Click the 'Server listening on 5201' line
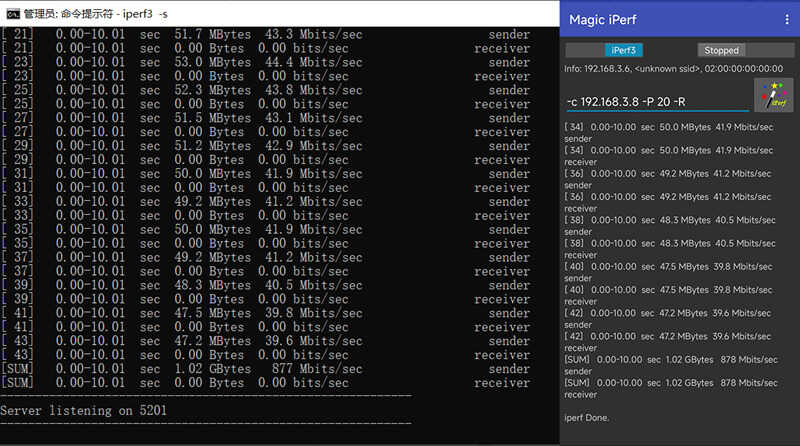800x446 pixels. coord(84,410)
